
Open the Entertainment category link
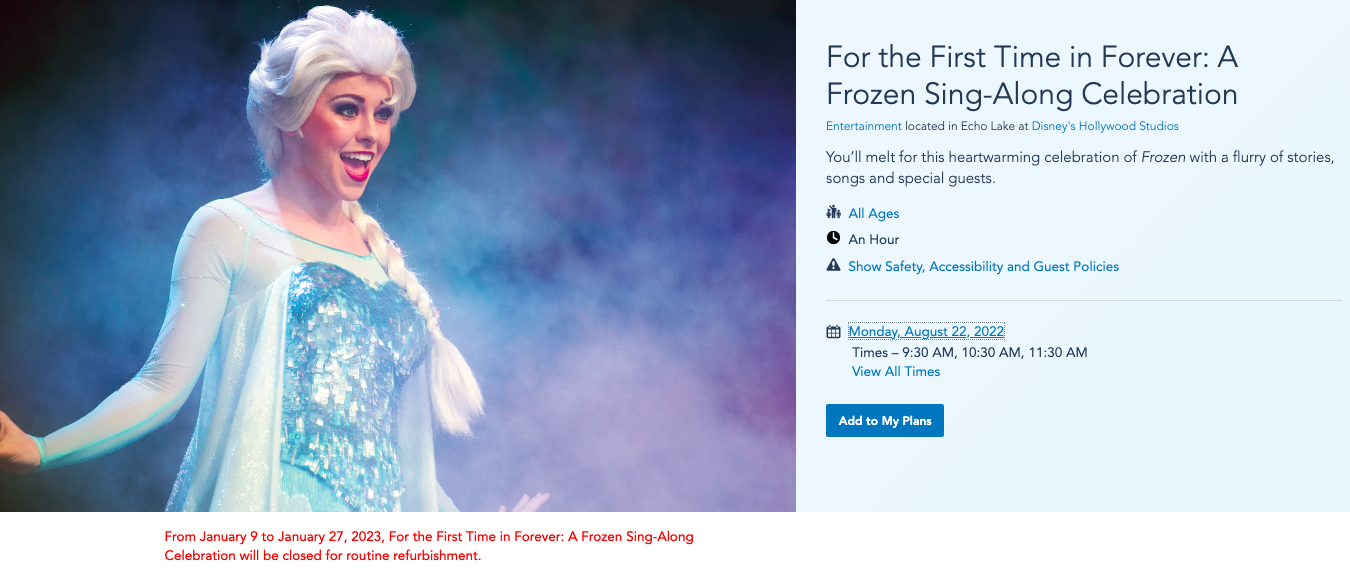[x=863, y=126]
